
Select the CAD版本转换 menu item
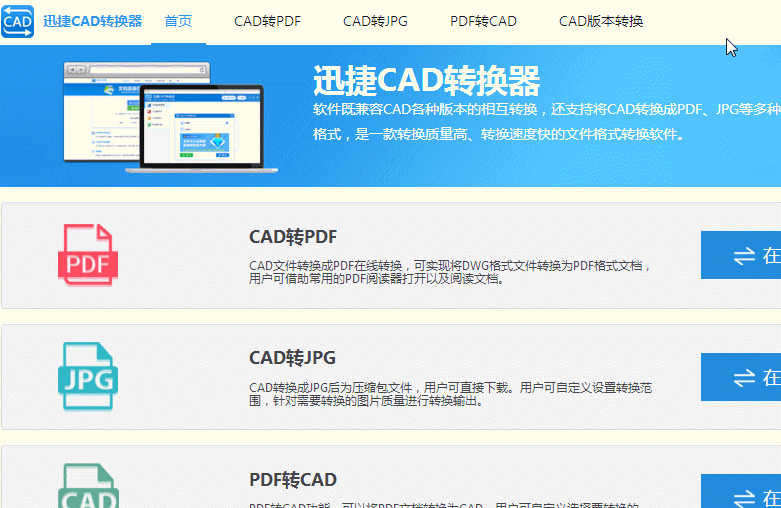[601, 21]
